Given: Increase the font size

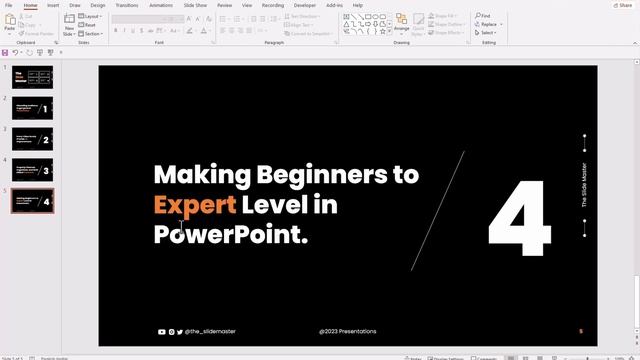Looking at the screenshot, I should (x=189, y=19).
